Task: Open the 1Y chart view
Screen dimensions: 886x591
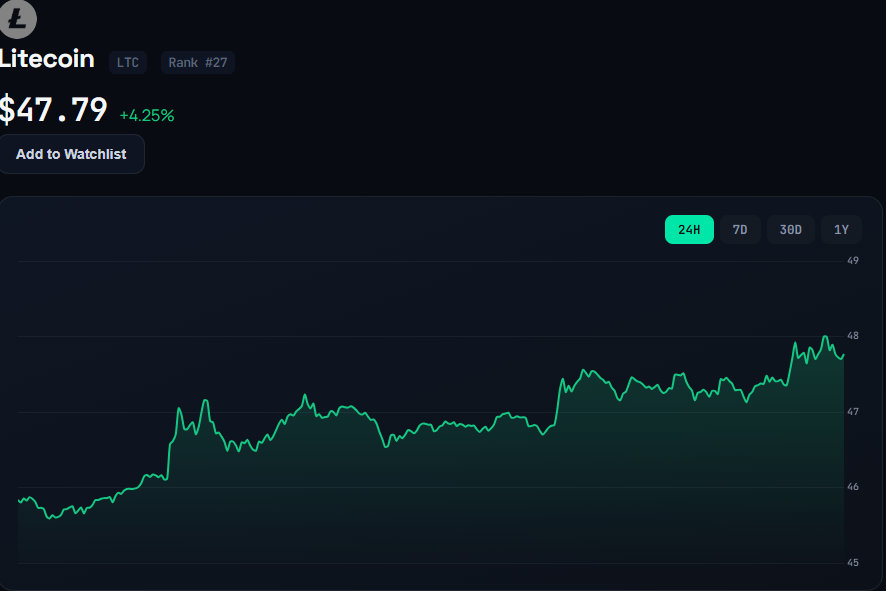Action: point(841,229)
